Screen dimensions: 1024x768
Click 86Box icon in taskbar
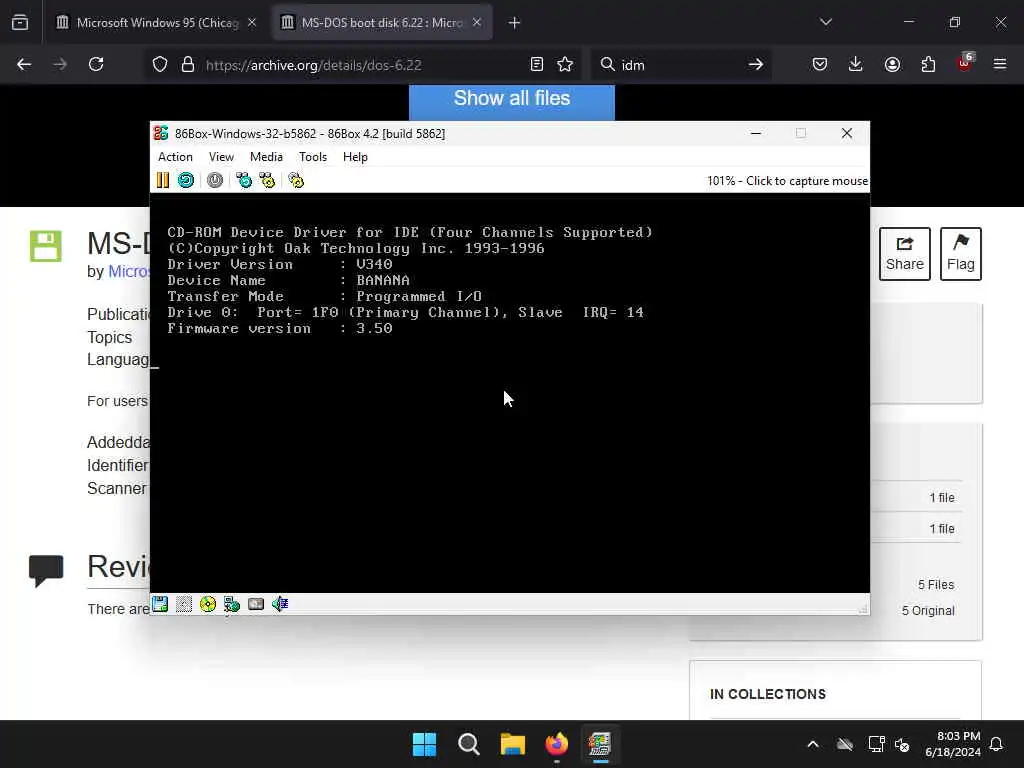tap(600, 744)
